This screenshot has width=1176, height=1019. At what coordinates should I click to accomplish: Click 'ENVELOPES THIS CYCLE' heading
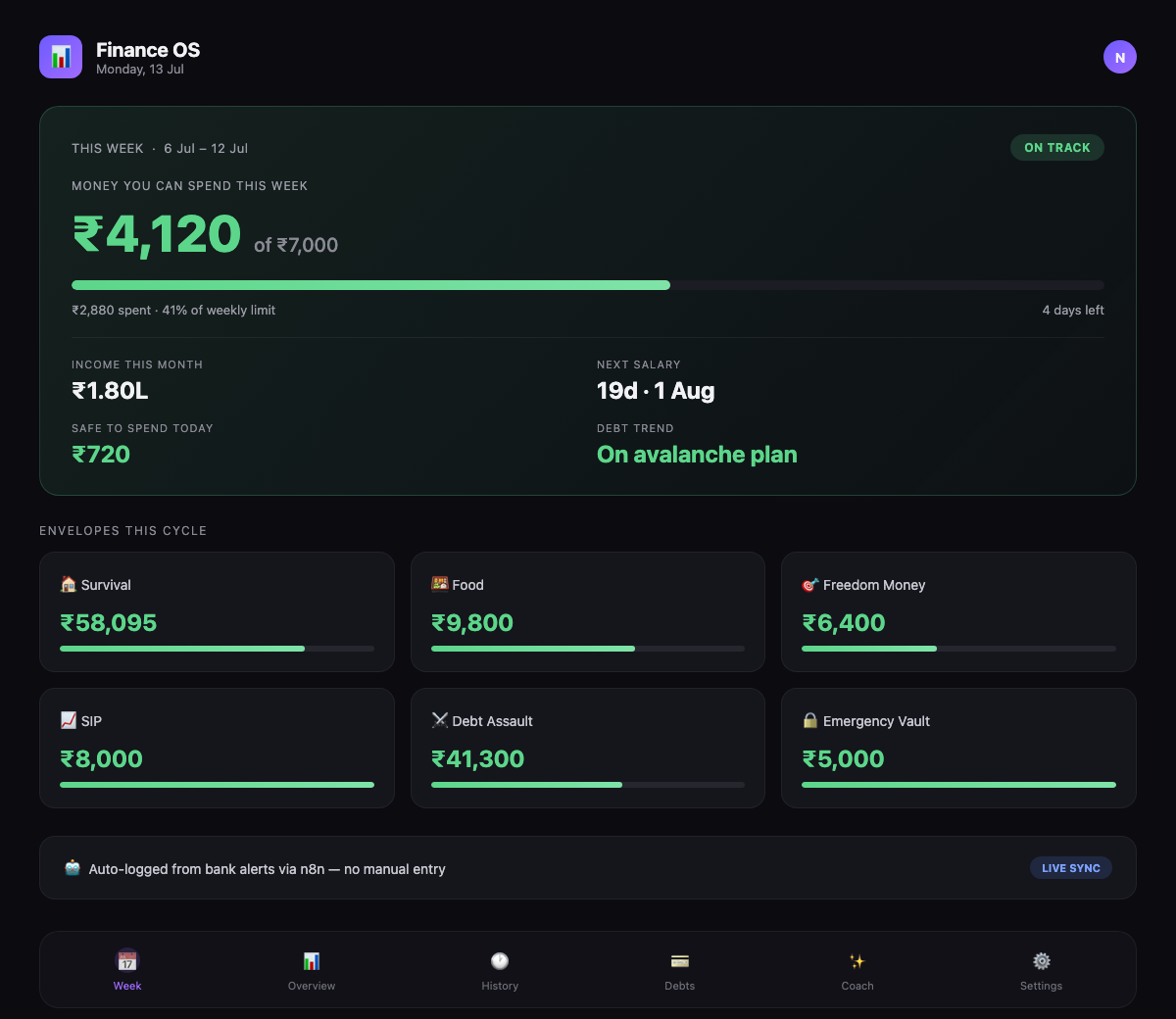123,531
